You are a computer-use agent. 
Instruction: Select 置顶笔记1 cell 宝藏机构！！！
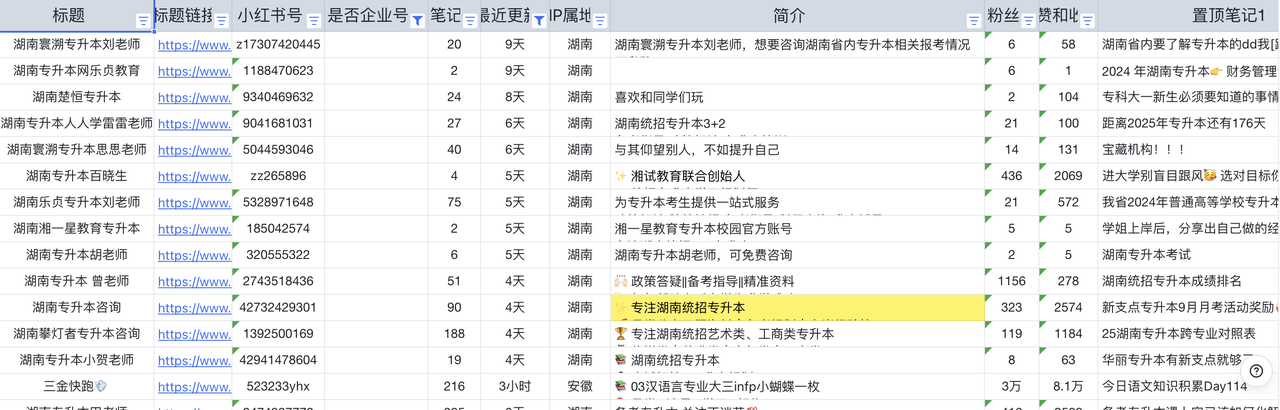tap(1189, 150)
